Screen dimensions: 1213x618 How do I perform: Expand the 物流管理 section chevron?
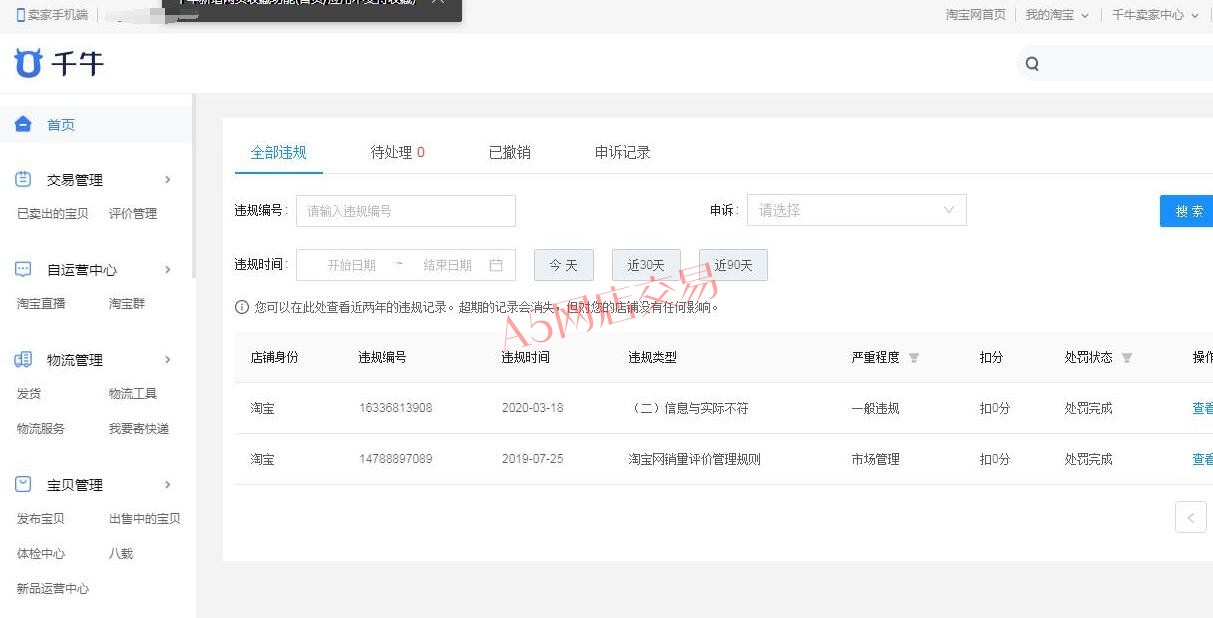pos(167,360)
